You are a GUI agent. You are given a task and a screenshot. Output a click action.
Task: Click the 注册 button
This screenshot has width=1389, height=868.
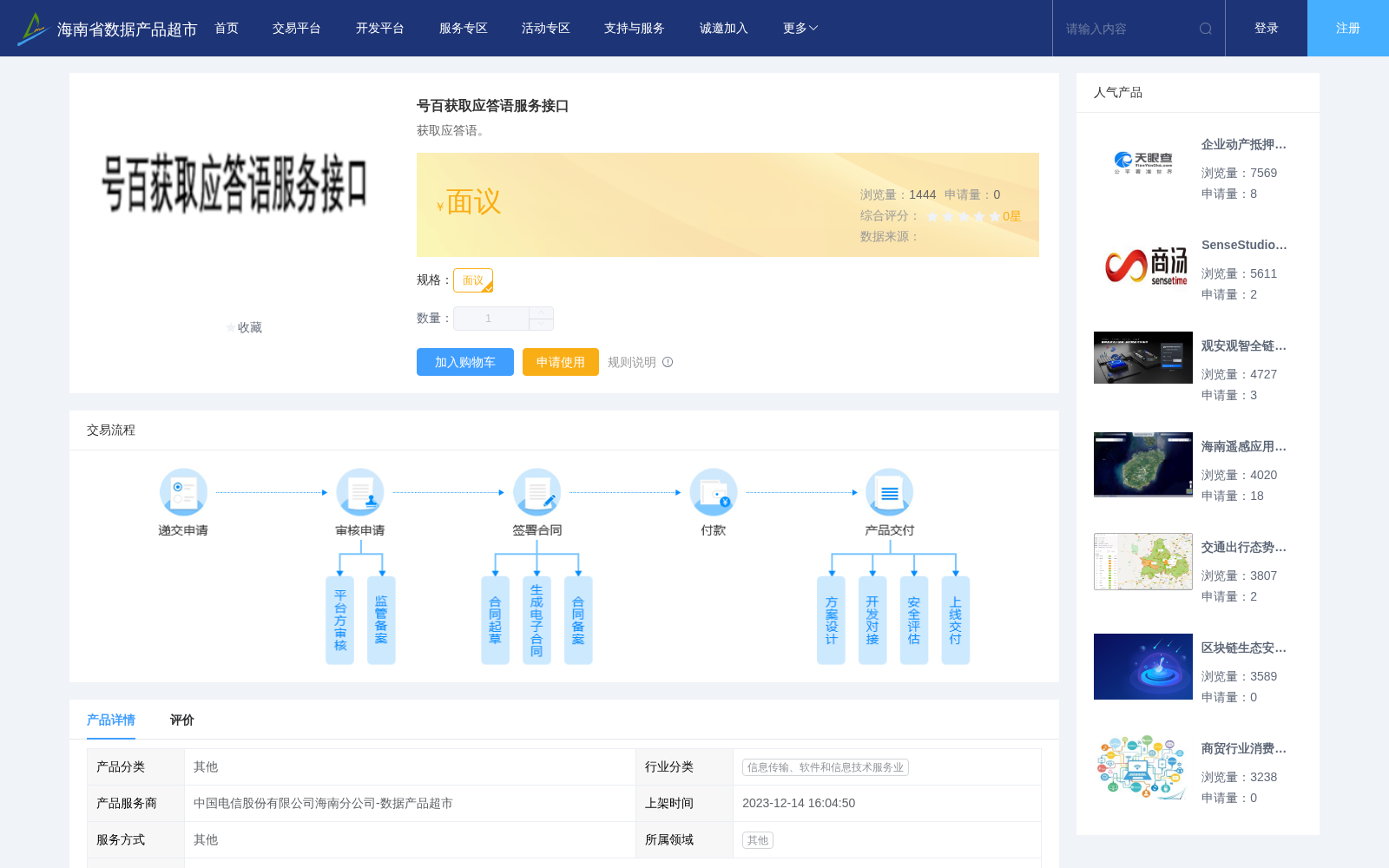click(1348, 29)
